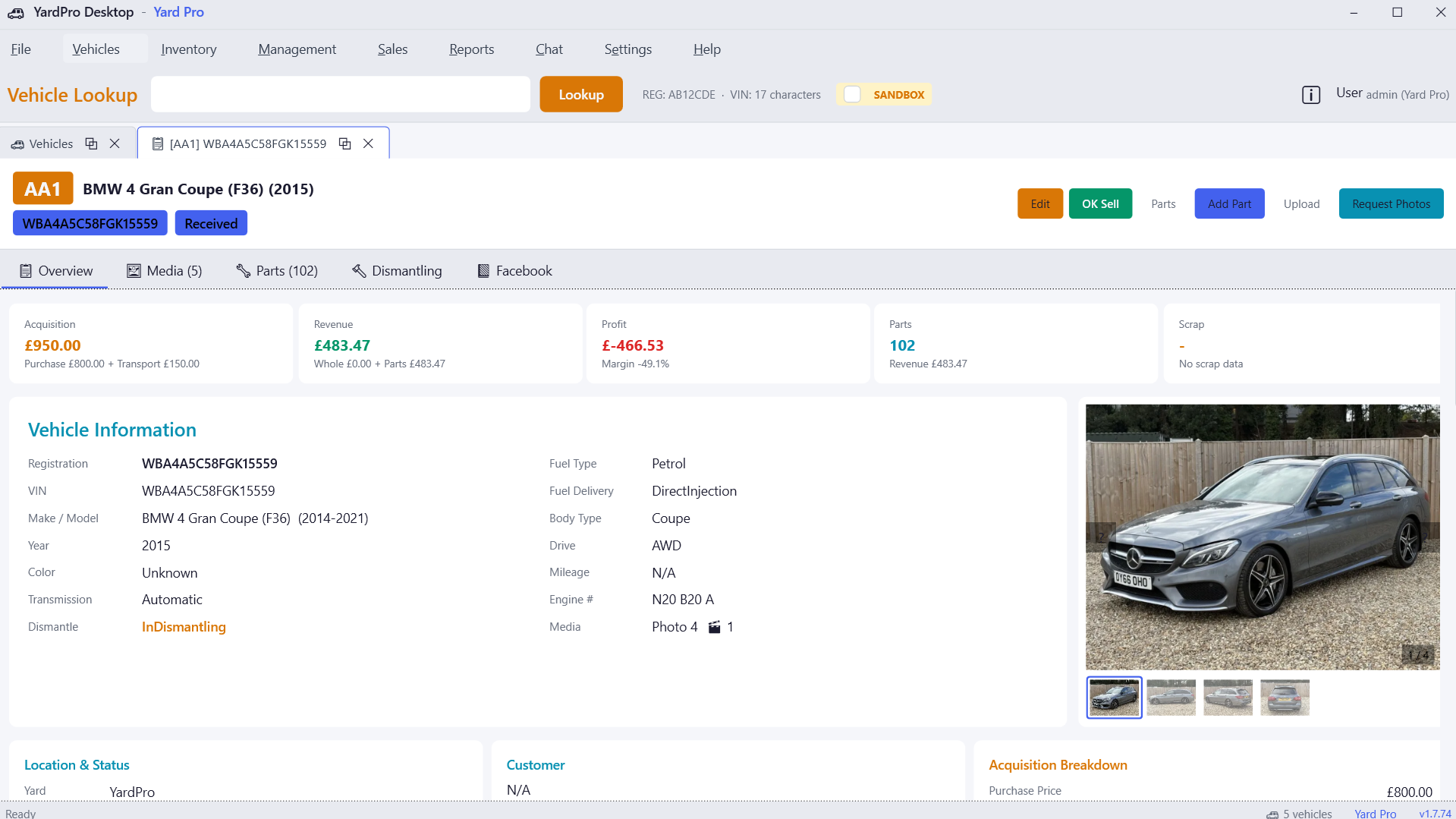Click the Acquisition Breakdown heading

1058,765
